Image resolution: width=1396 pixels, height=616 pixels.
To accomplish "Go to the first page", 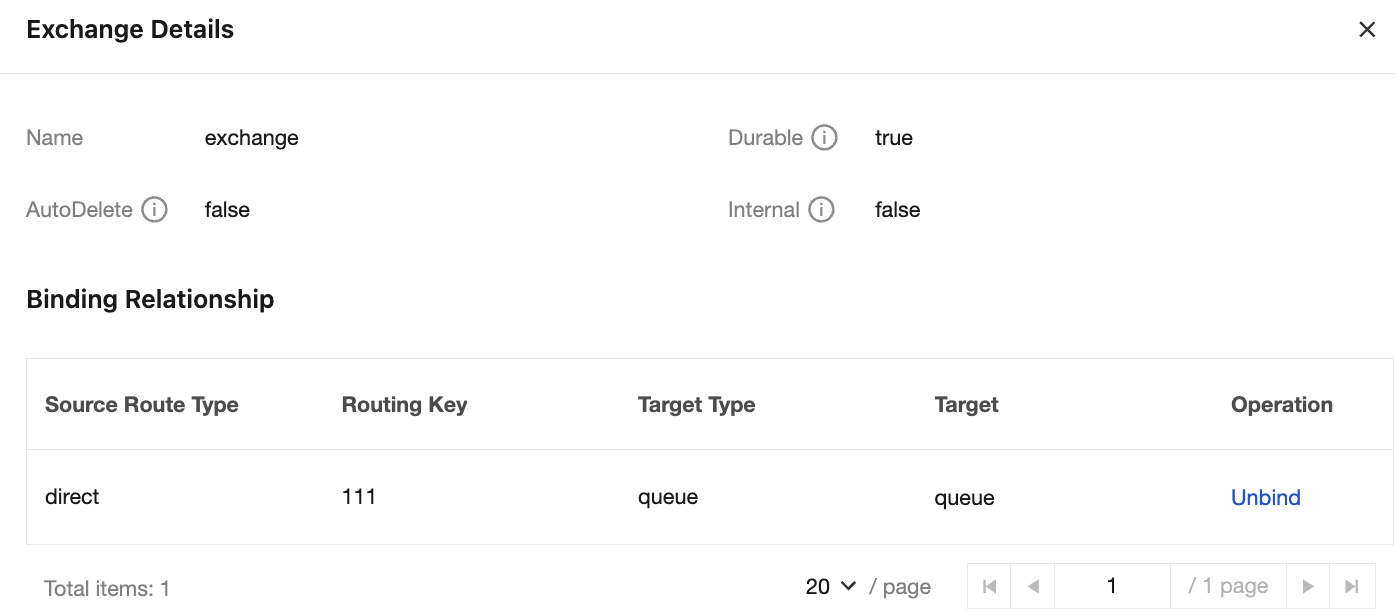I will click(990, 587).
